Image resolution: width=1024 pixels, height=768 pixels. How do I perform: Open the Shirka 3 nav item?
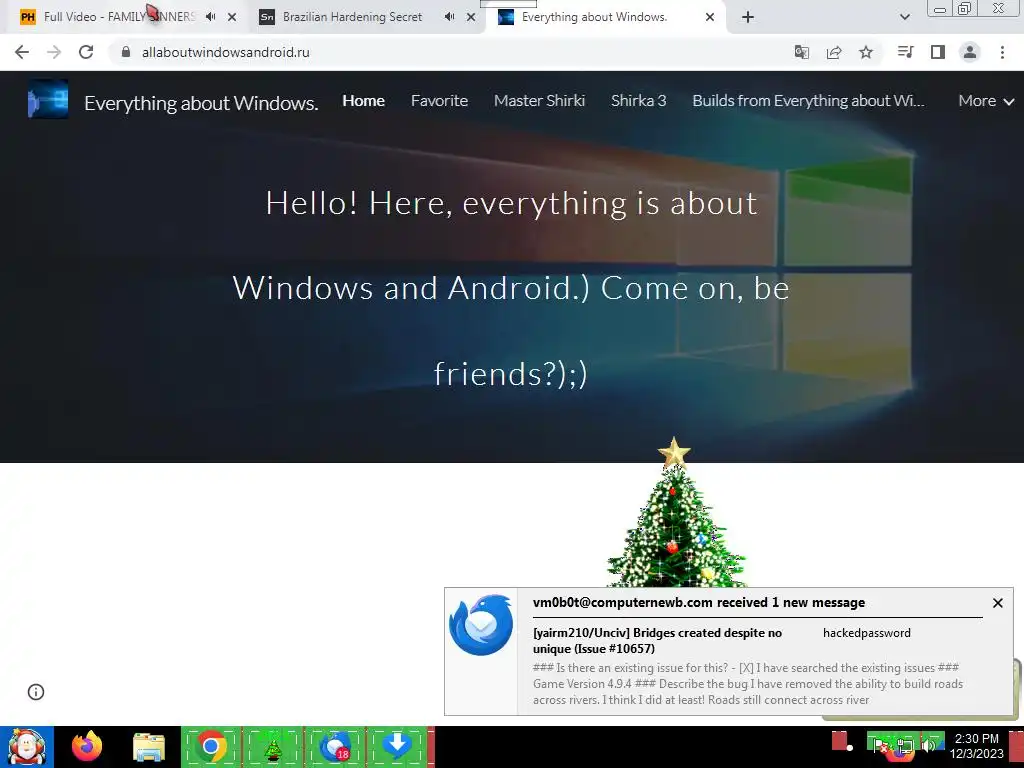tap(639, 101)
